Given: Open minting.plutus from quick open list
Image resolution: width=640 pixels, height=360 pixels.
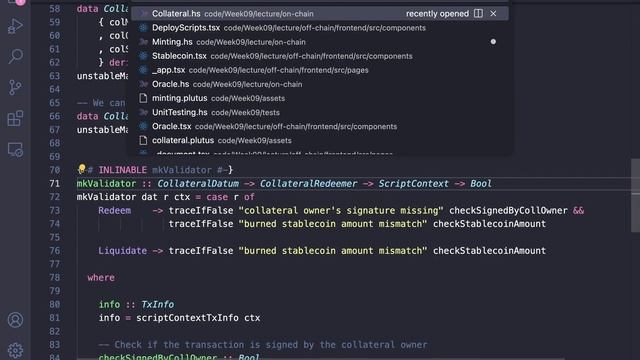Looking at the screenshot, I should pos(320,98).
